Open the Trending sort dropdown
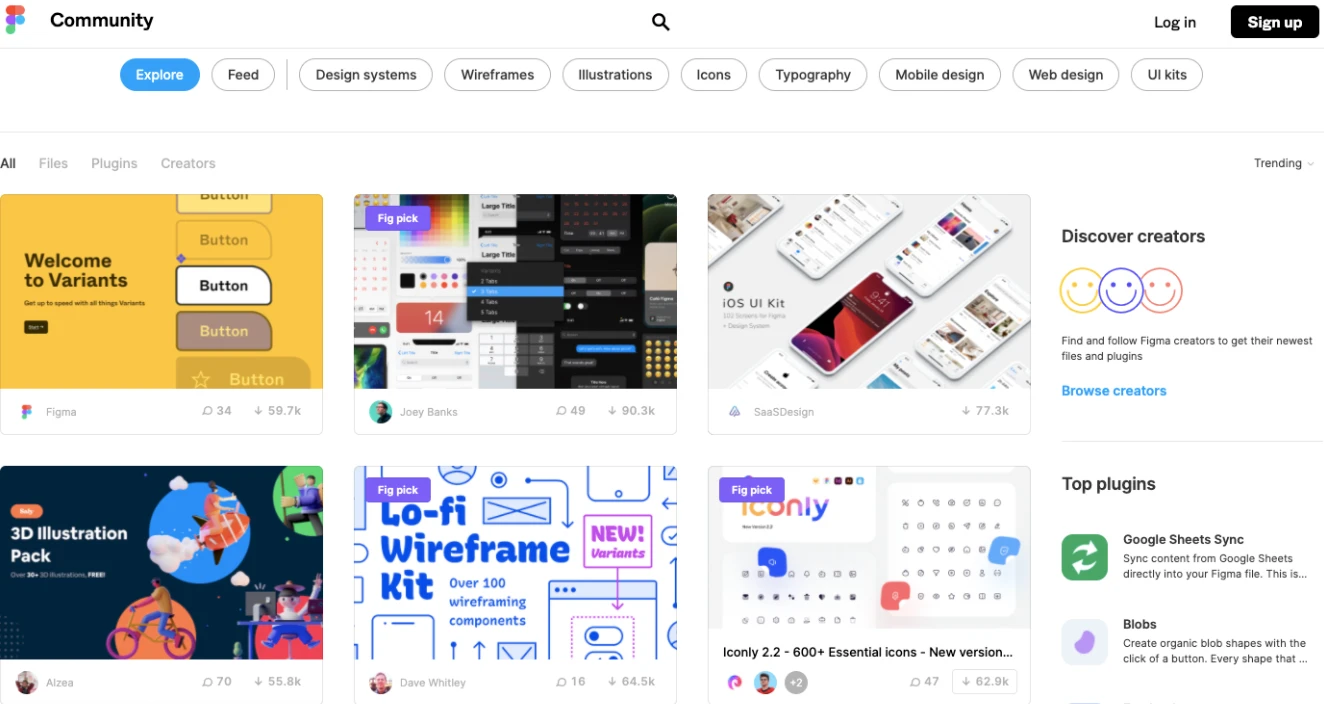 point(1283,163)
